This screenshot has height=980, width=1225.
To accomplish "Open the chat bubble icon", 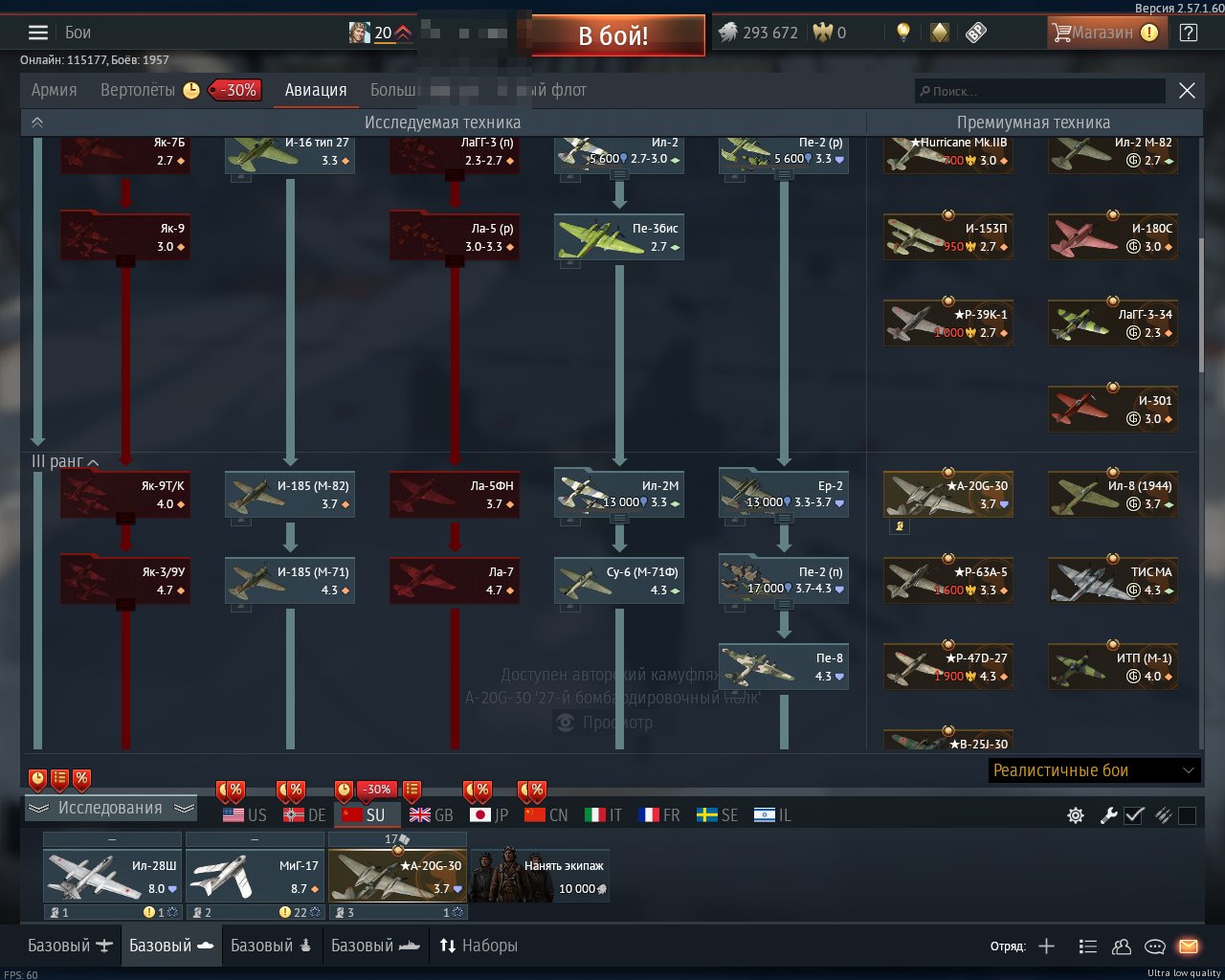I will pos(1155,947).
